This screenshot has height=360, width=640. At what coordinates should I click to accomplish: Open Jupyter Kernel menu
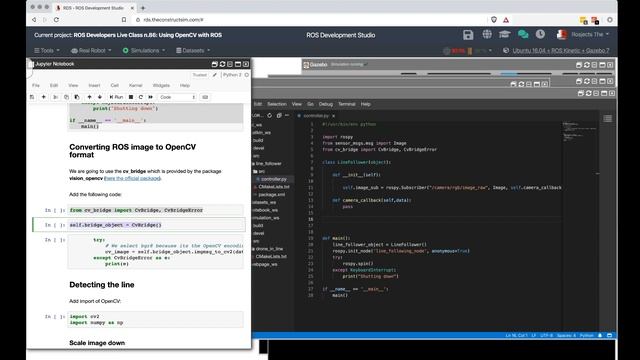tap(136, 85)
